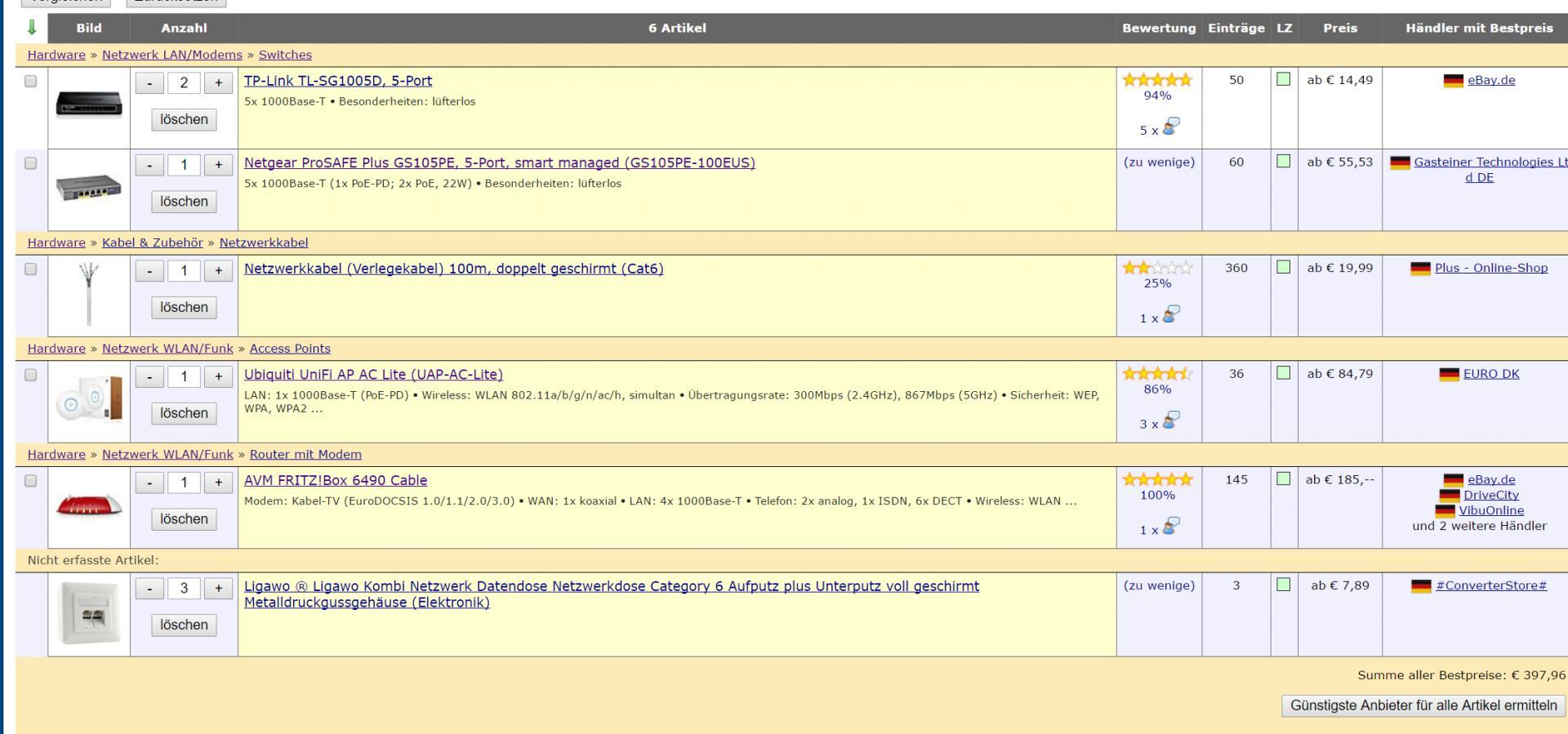The image size is (1568, 734).
Task: Sort by Händler mit Bestpreis header
Action: (1479, 28)
